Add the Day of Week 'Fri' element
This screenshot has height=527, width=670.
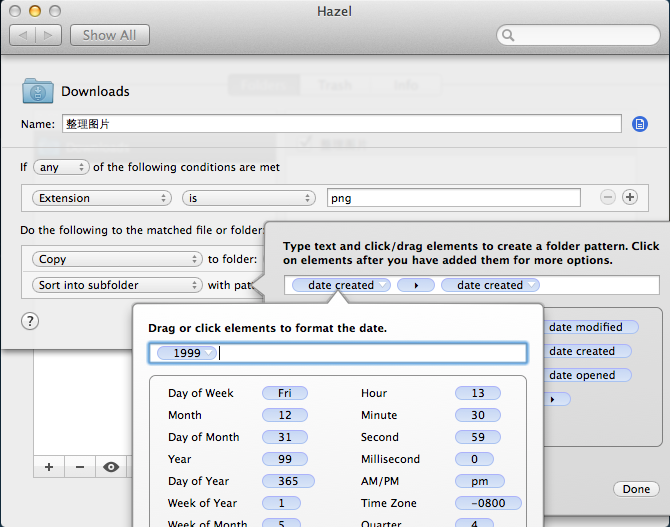coord(285,393)
